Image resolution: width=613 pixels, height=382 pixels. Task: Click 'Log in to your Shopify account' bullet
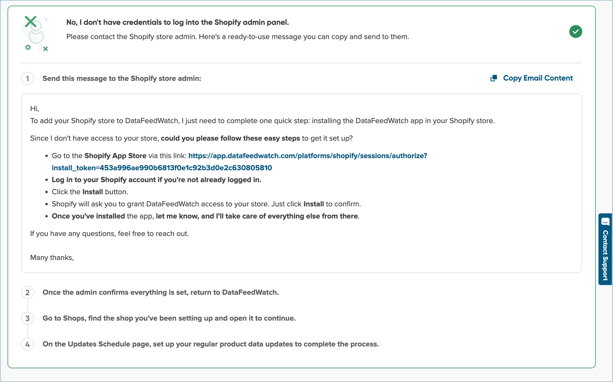(156, 180)
